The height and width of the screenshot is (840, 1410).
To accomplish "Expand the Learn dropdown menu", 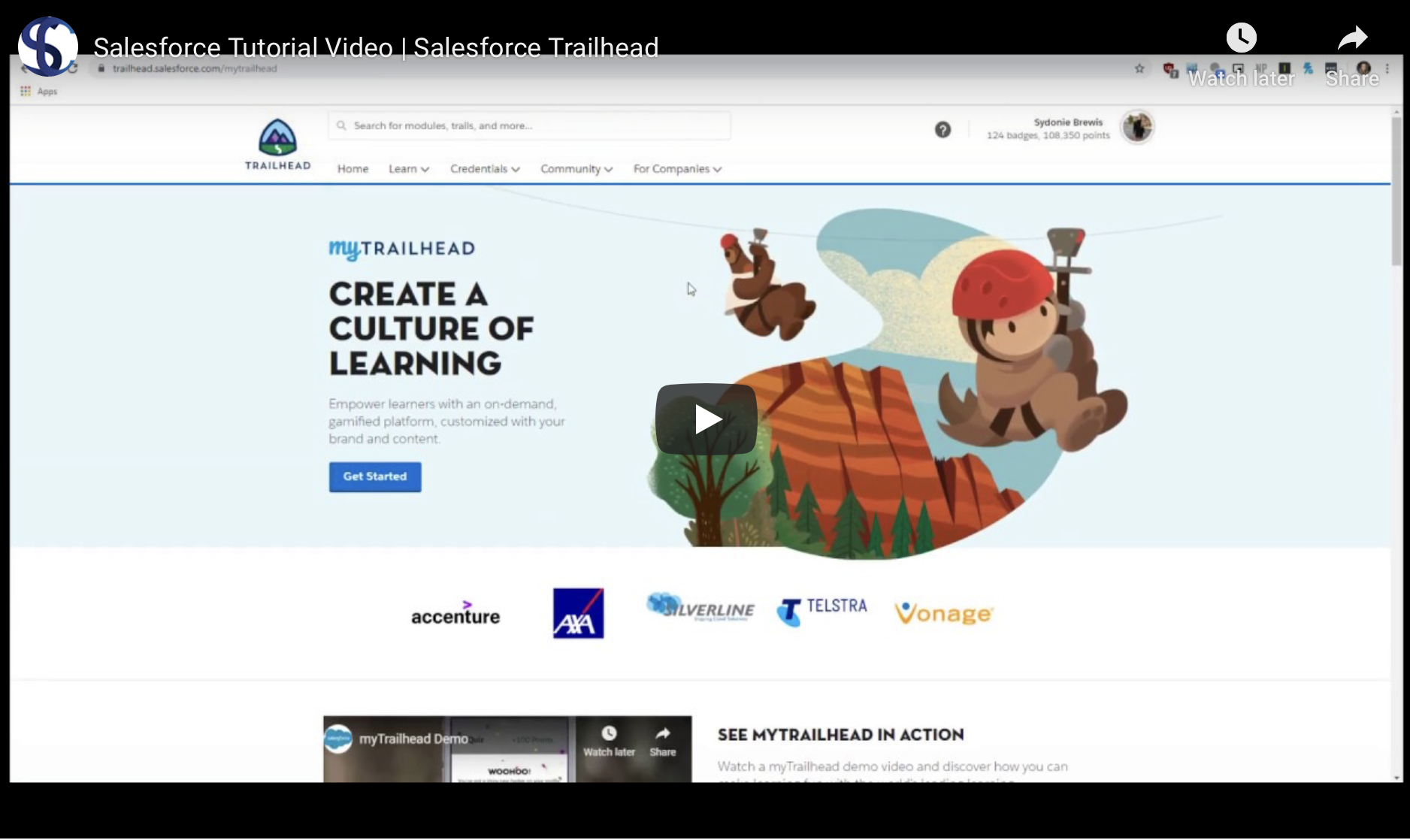I will [x=409, y=169].
